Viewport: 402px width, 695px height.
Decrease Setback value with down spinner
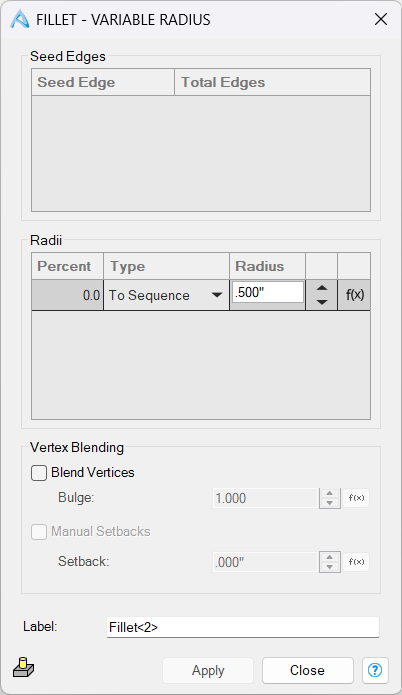[x=329, y=567]
